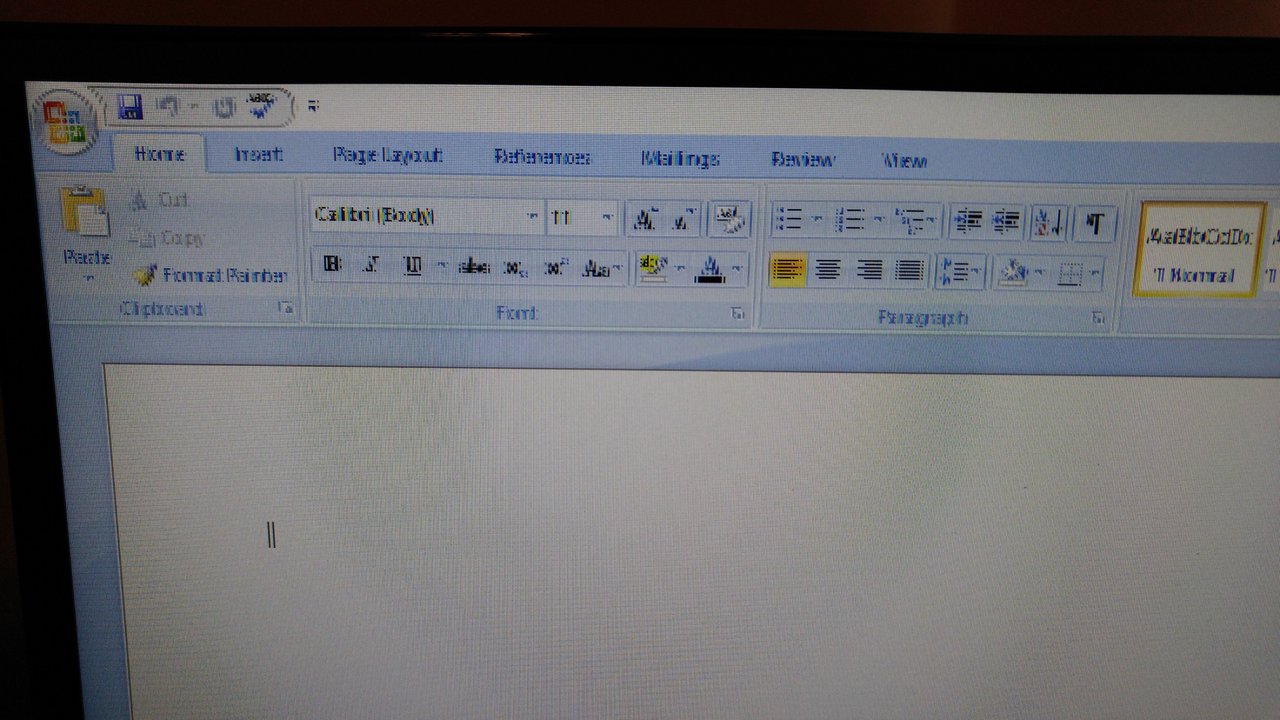Open the Calibri (Body) font dropdown

point(531,217)
